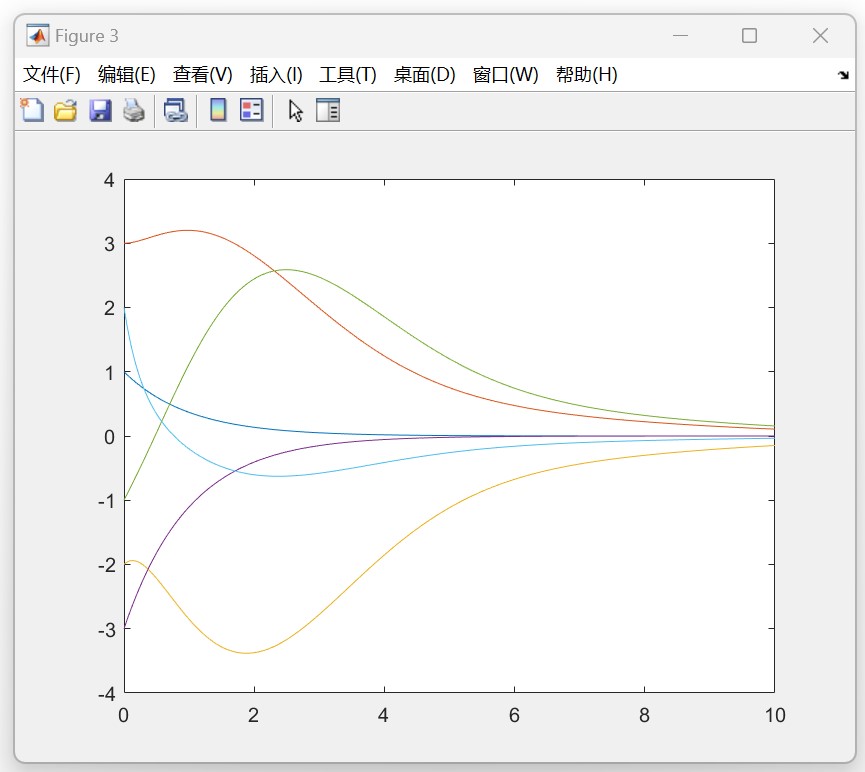Create a new figure with the toolbar icon
The height and width of the screenshot is (772, 865).
(32, 110)
